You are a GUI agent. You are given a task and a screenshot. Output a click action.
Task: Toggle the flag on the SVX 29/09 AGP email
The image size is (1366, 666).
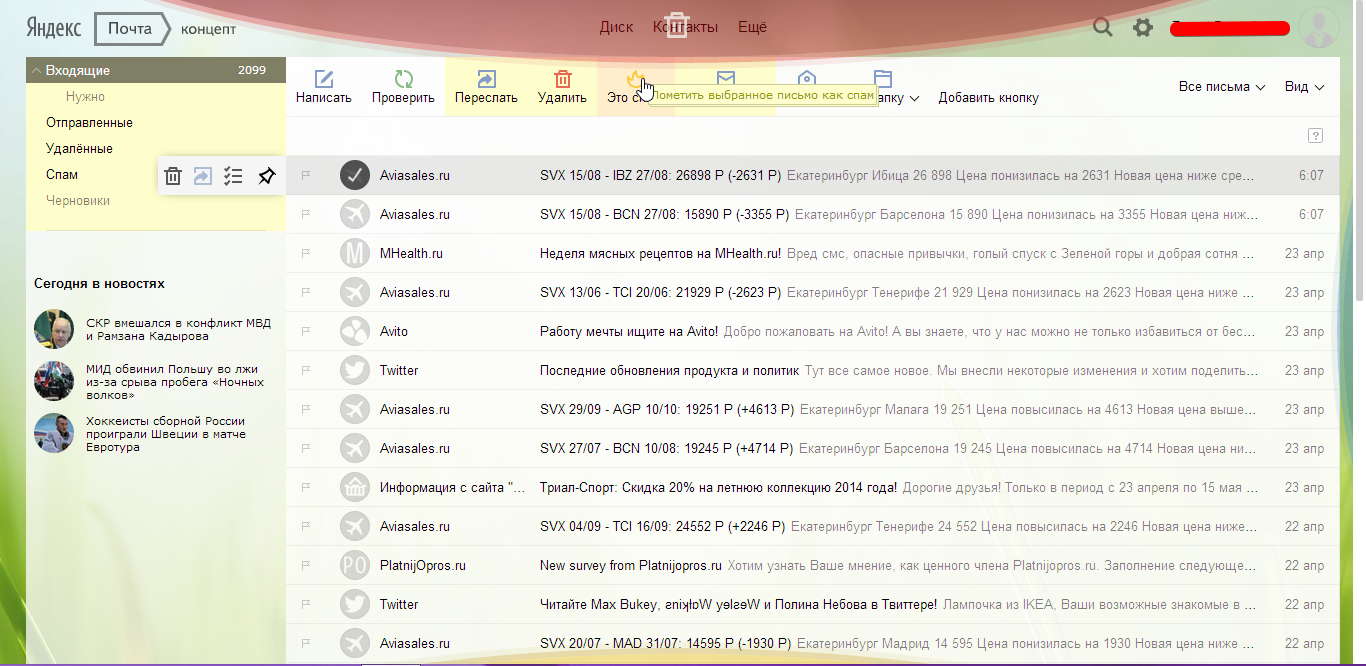tap(306, 409)
